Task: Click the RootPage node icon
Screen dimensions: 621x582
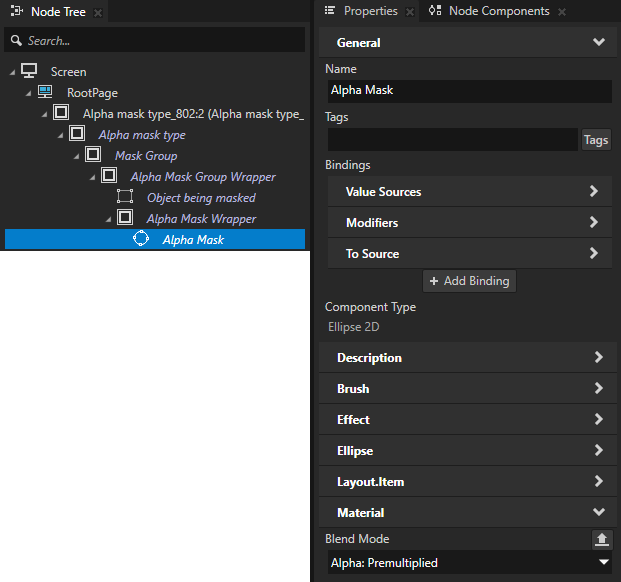Action: 45,92
